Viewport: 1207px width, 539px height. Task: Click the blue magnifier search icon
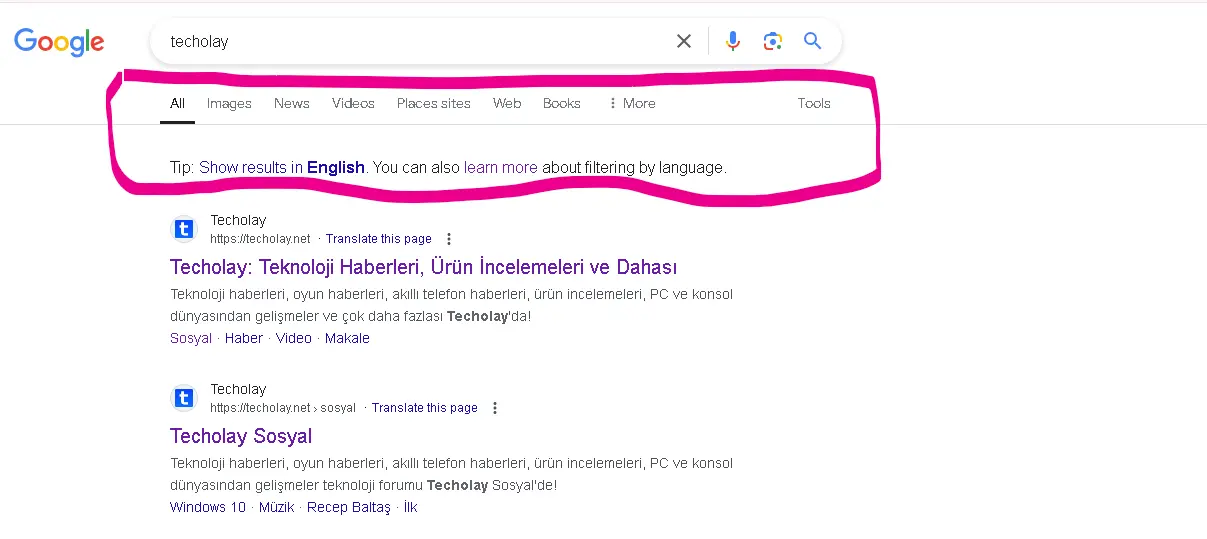click(812, 41)
